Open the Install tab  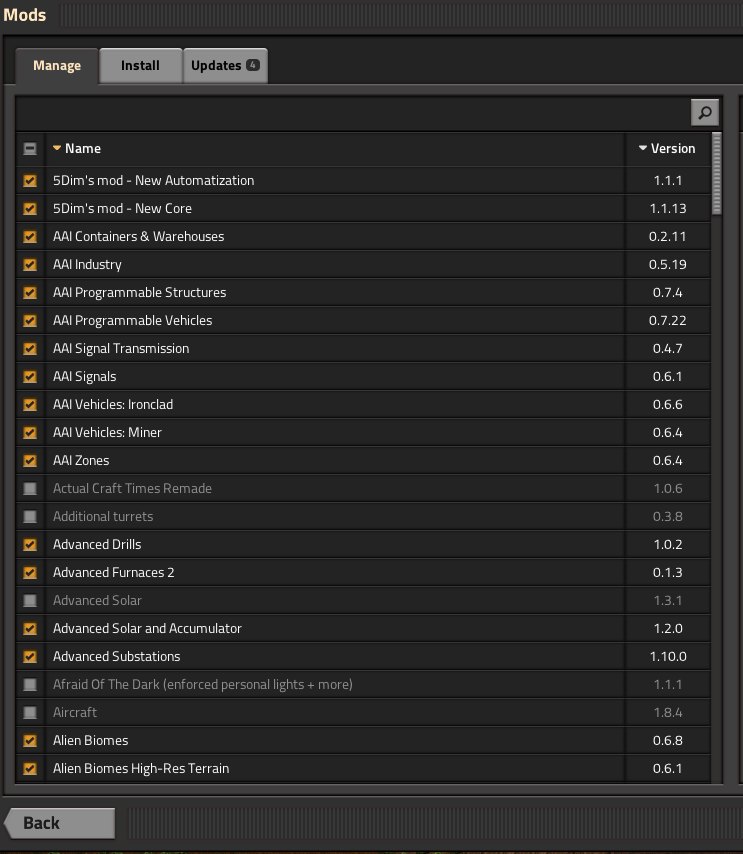141,65
